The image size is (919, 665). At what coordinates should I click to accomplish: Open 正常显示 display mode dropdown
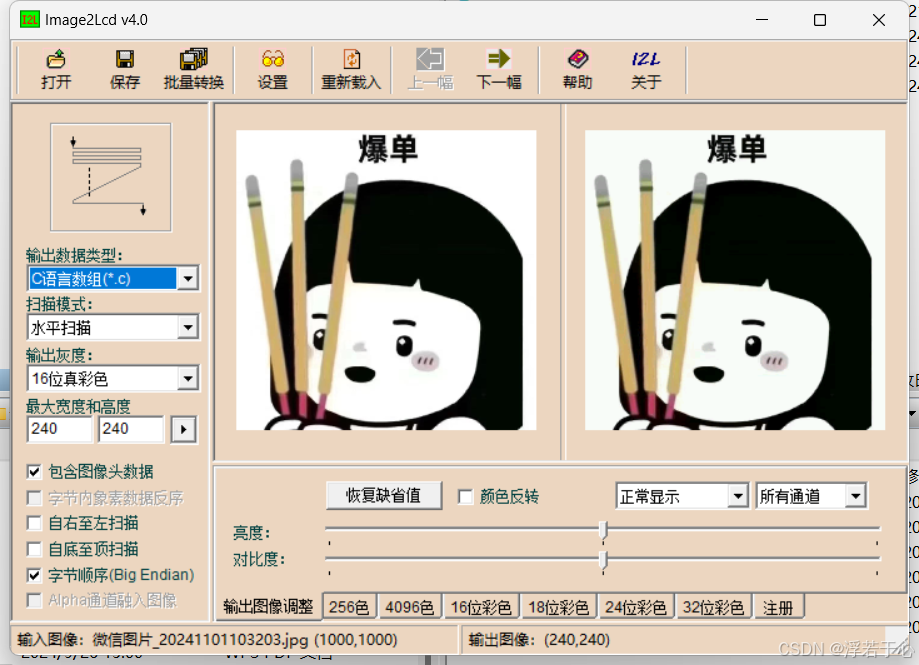(x=738, y=496)
